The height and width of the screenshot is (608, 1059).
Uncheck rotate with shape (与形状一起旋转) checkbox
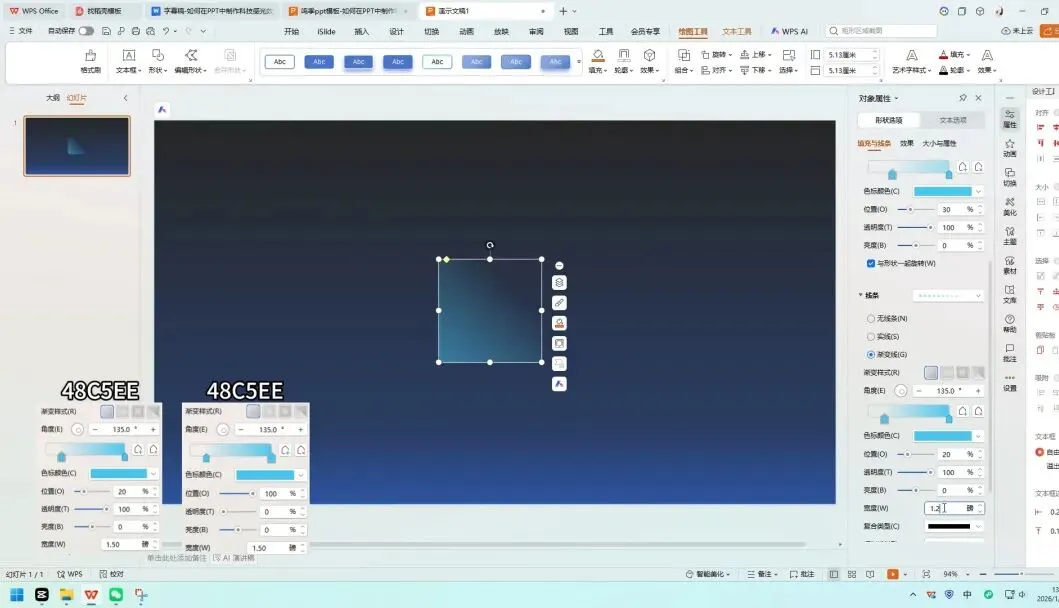pos(871,263)
